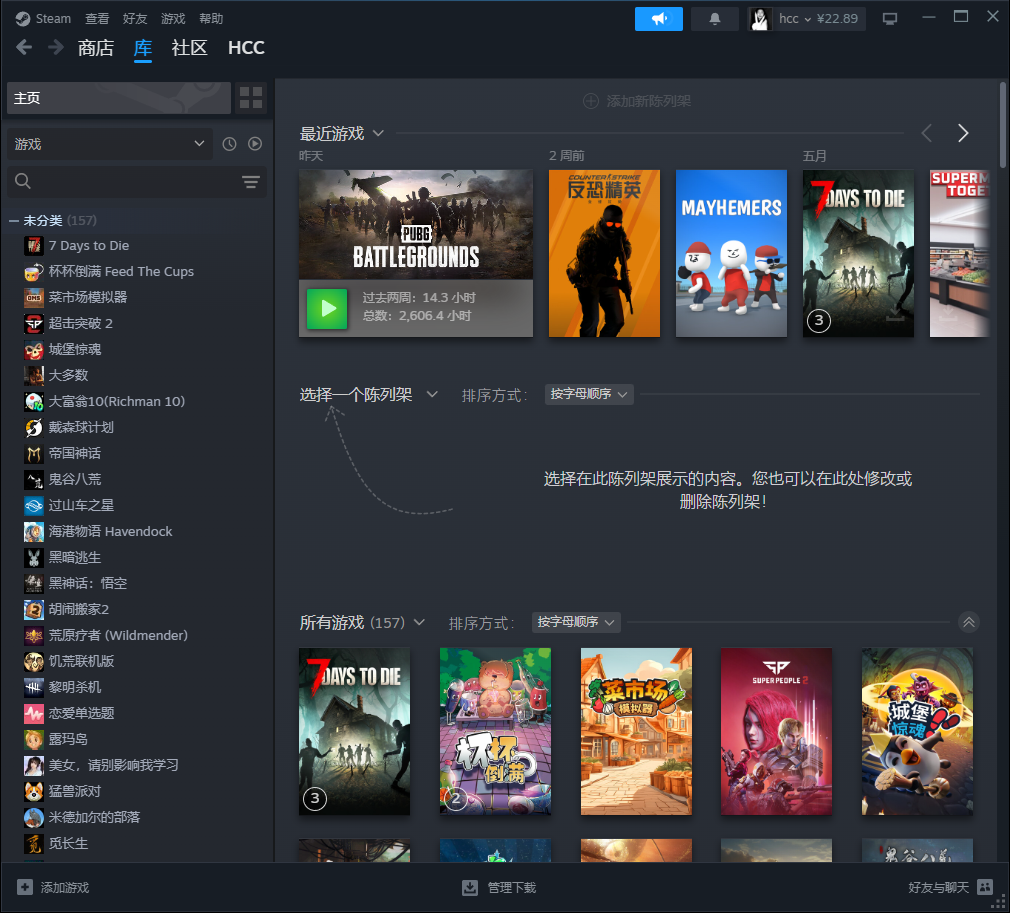This screenshot has width=1010, height=913.
Task: Switch to Big Picture mode monitor icon
Action: [890, 19]
